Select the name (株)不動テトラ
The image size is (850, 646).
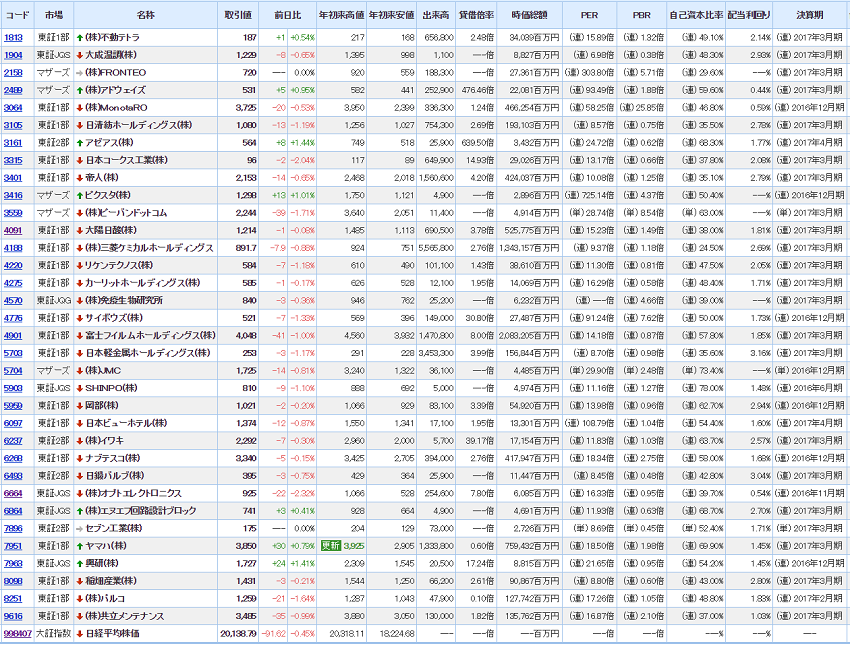pos(112,37)
